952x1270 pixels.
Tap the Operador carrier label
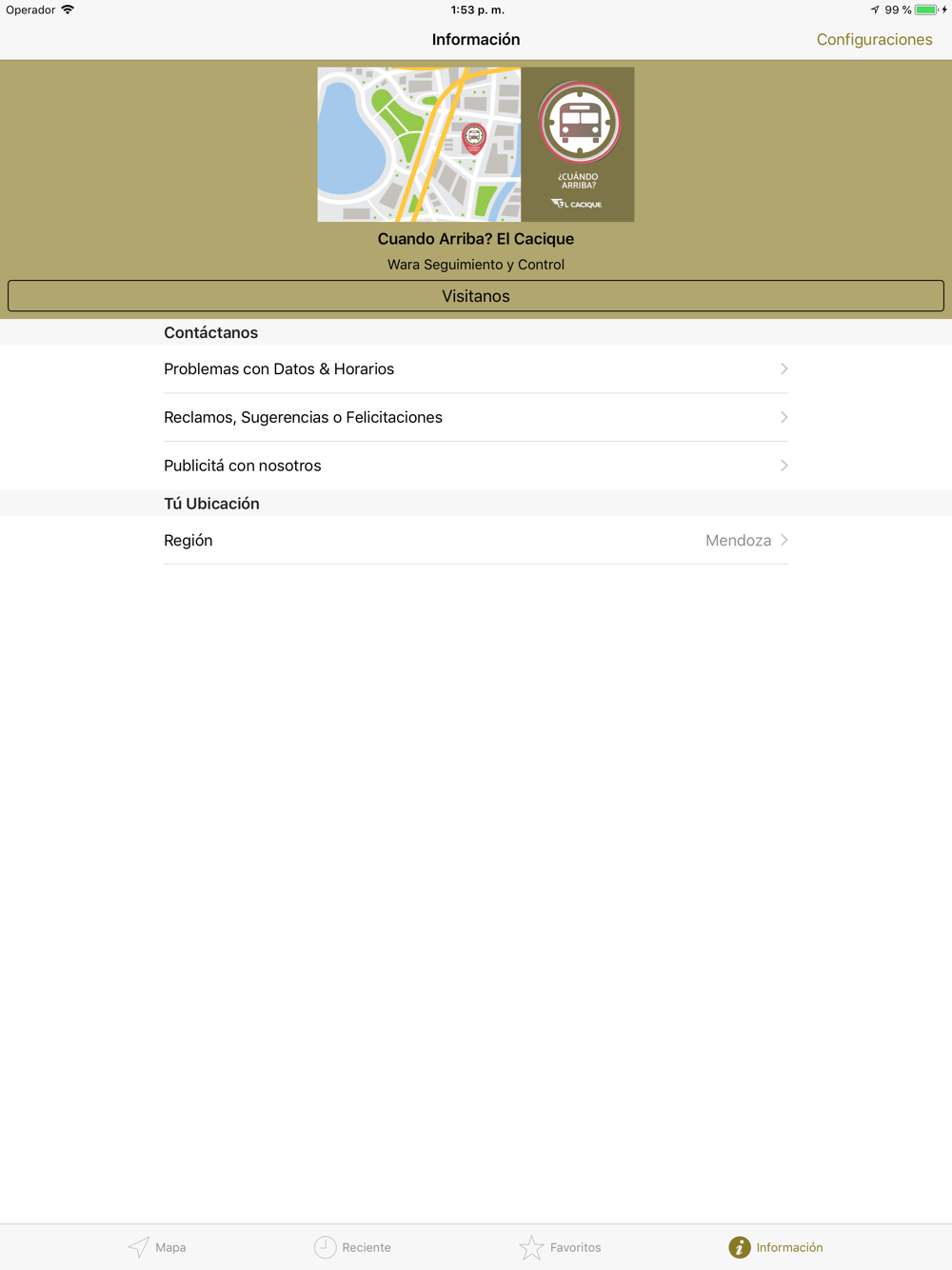click(x=30, y=10)
